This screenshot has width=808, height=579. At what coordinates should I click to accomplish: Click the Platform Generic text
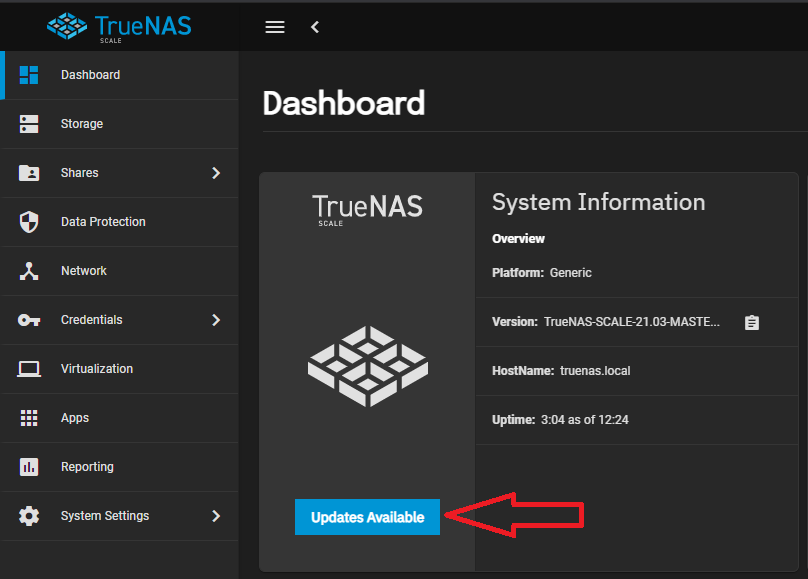tap(542, 273)
